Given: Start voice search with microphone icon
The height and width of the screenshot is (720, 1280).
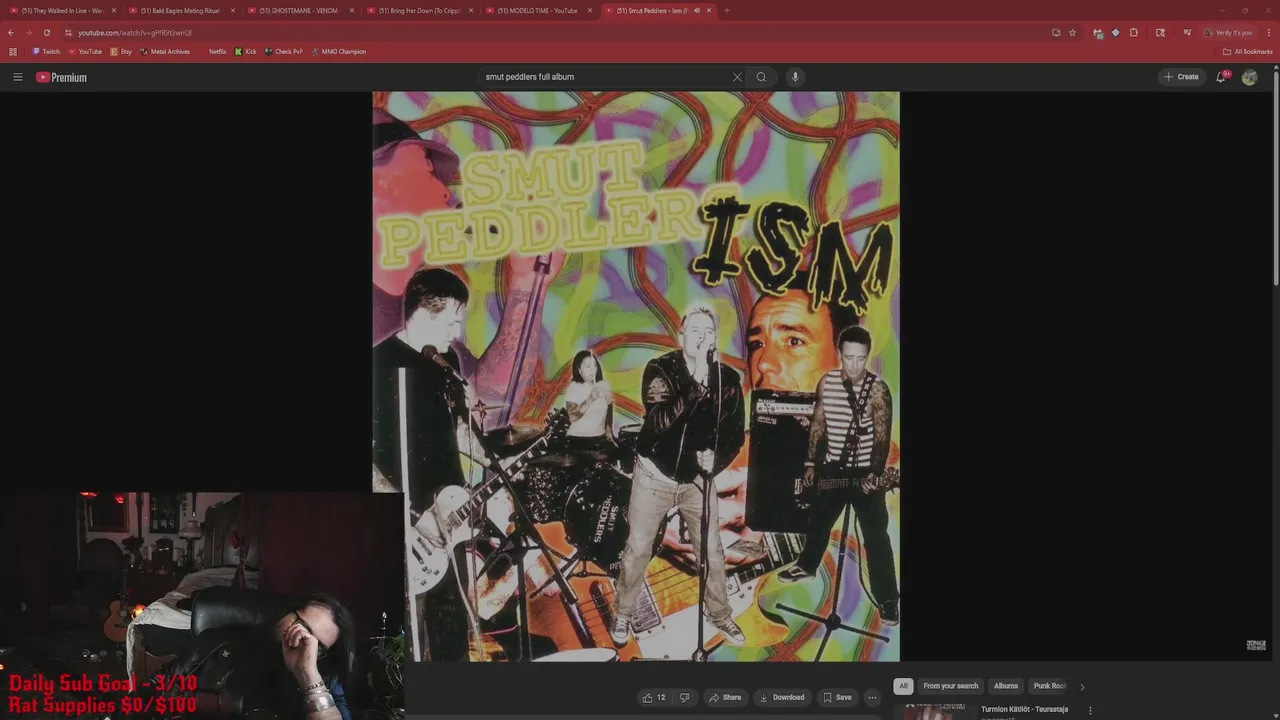Looking at the screenshot, I should [x=795, y=77].
